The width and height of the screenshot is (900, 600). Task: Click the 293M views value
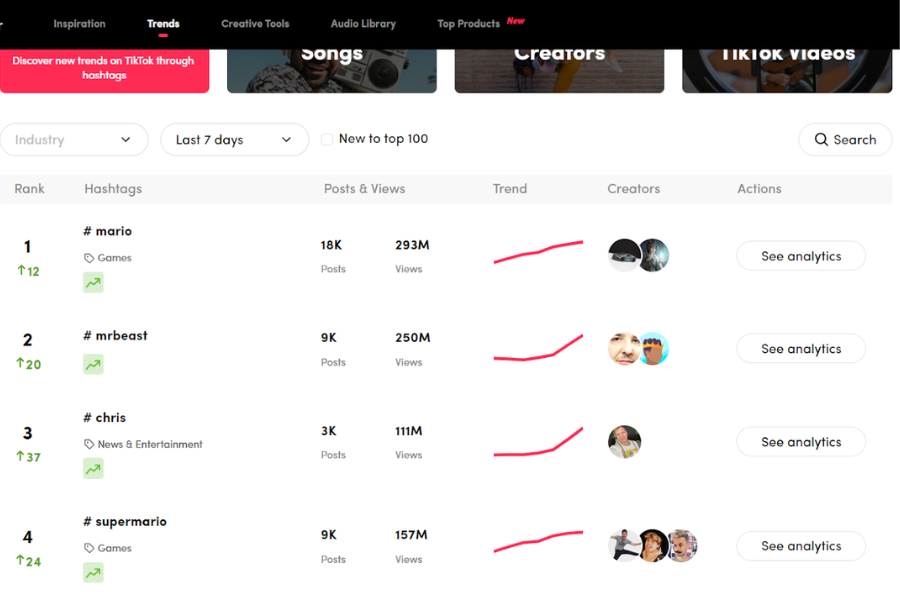tap(412, 245)
